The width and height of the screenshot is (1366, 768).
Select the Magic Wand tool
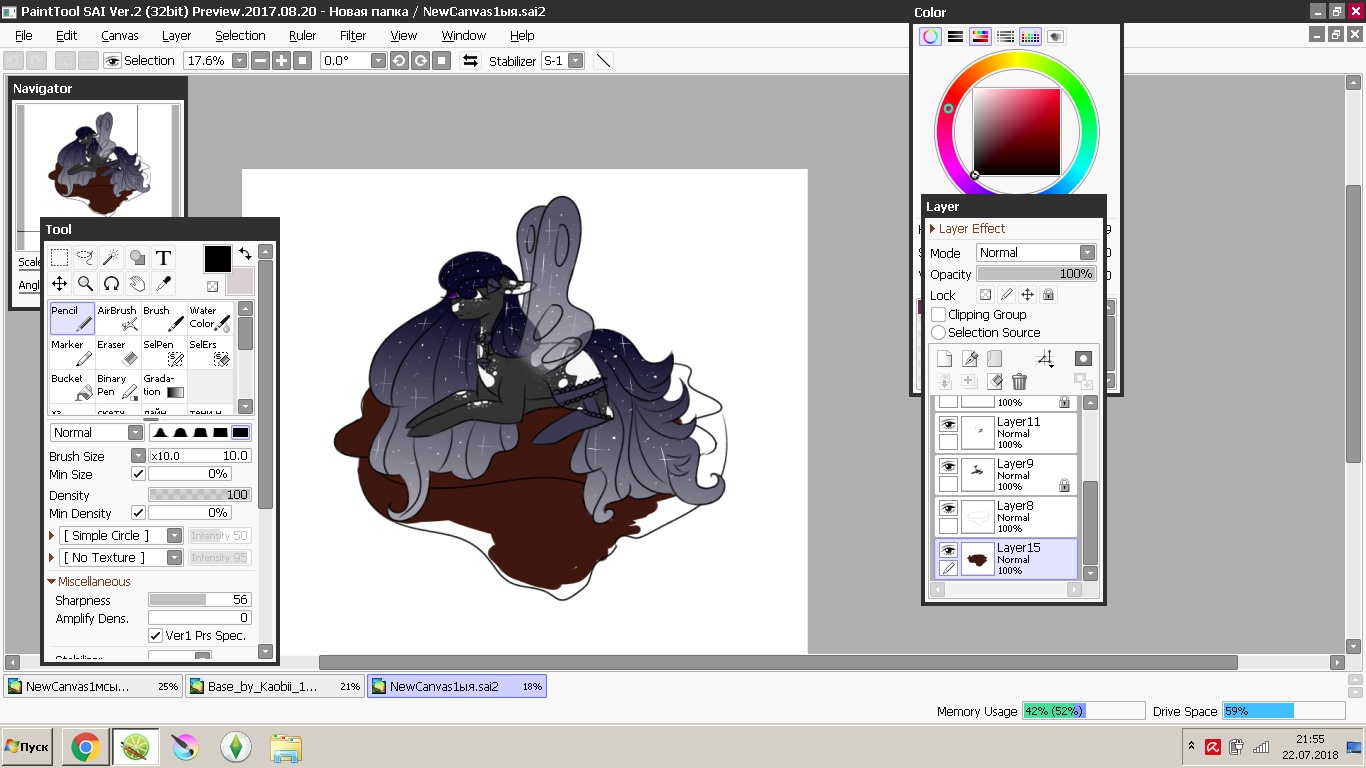(x=111, y=258)
